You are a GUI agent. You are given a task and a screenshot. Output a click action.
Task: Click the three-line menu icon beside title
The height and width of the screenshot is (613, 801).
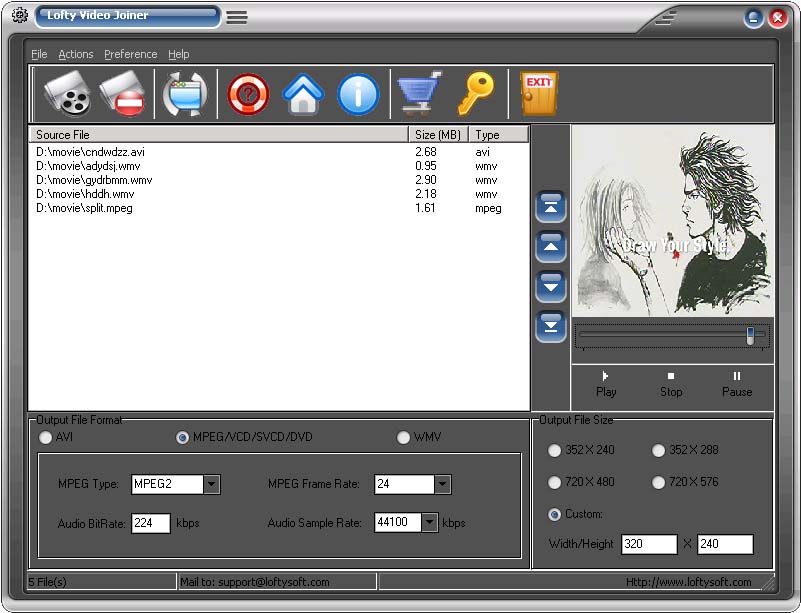[237, 17]
